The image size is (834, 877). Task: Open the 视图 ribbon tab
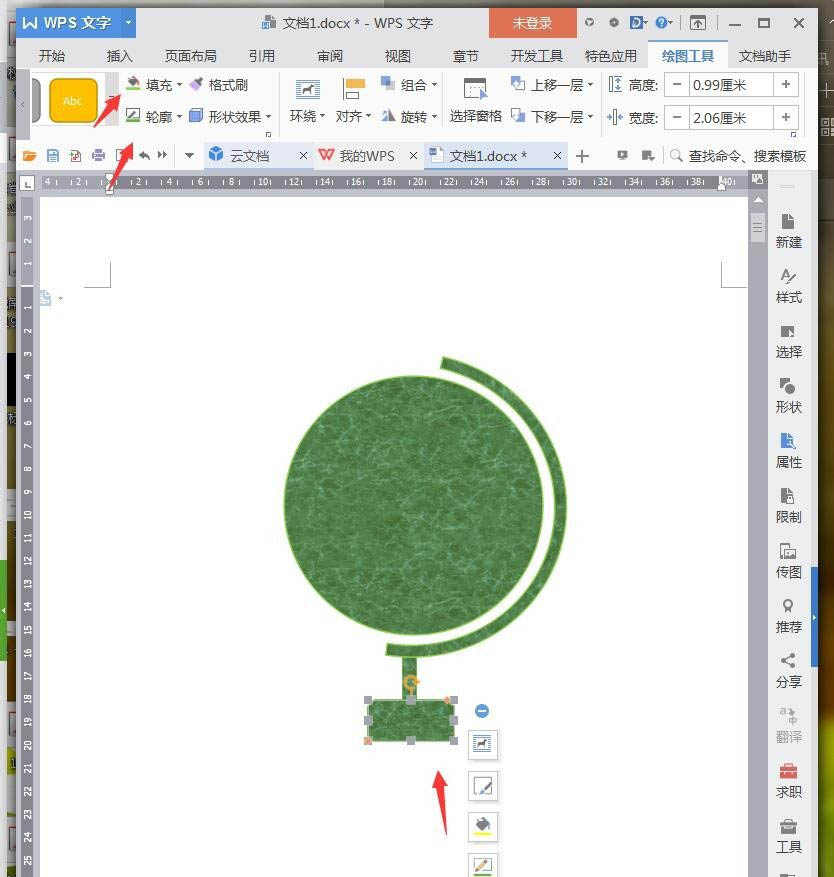[398, 56]
